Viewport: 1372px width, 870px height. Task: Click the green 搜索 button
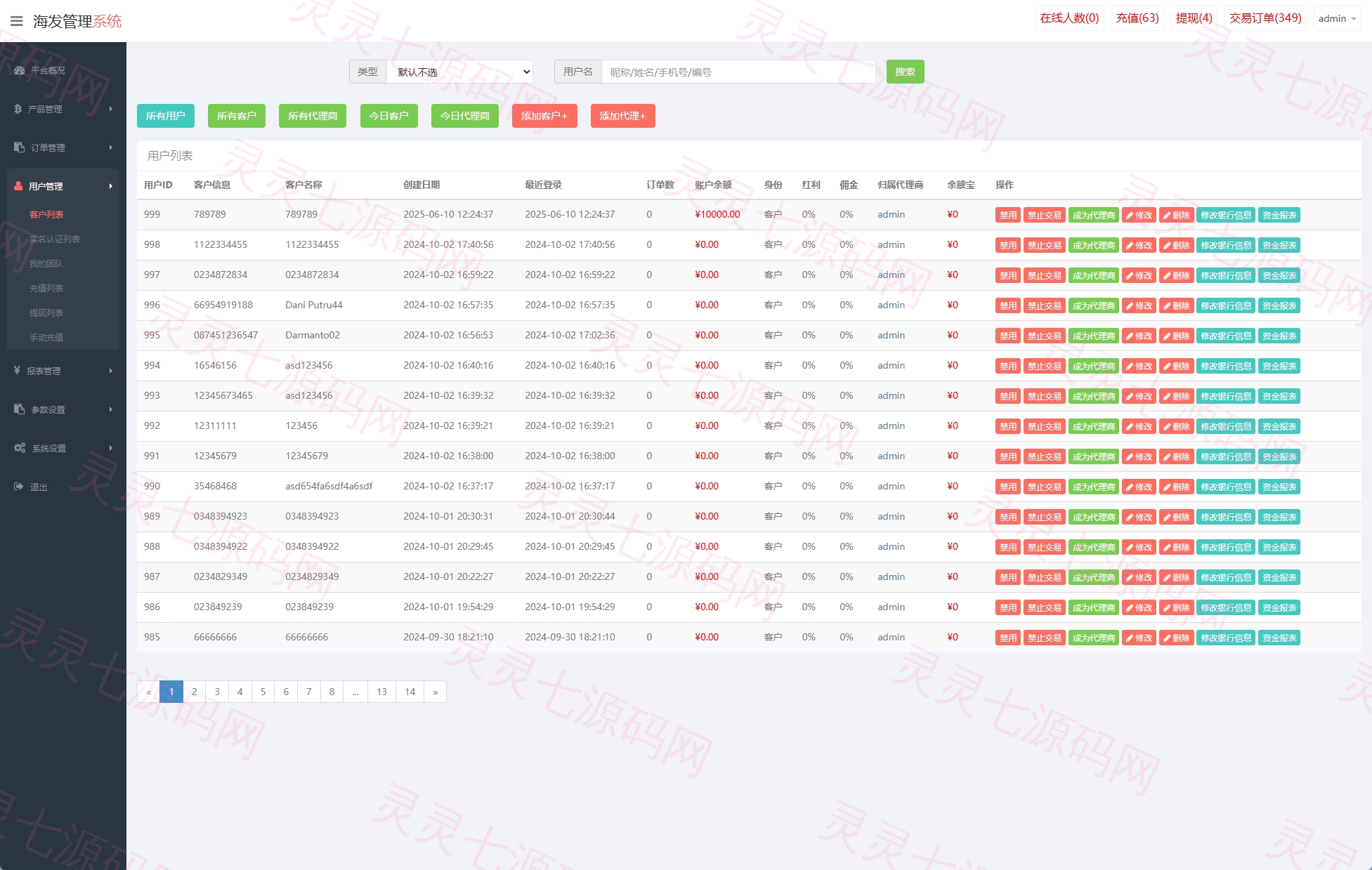(905, 72)
